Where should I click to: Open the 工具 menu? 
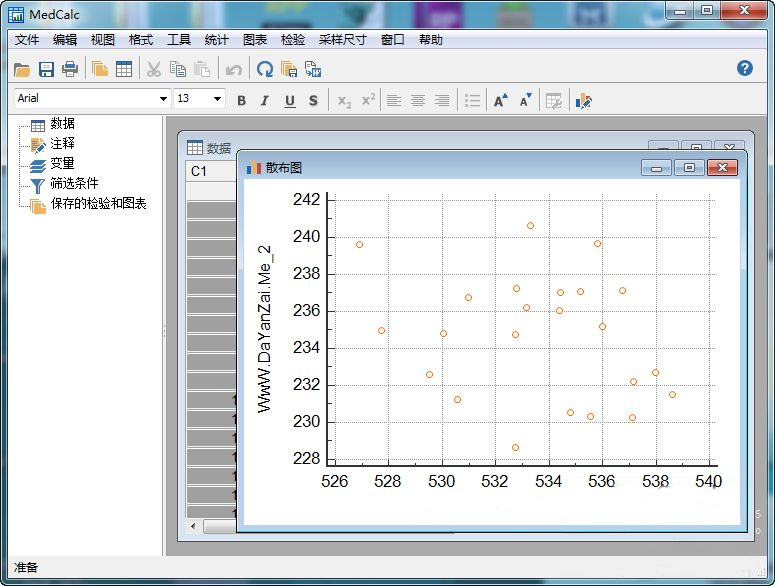pyautogui.click(x=179, y=40)
